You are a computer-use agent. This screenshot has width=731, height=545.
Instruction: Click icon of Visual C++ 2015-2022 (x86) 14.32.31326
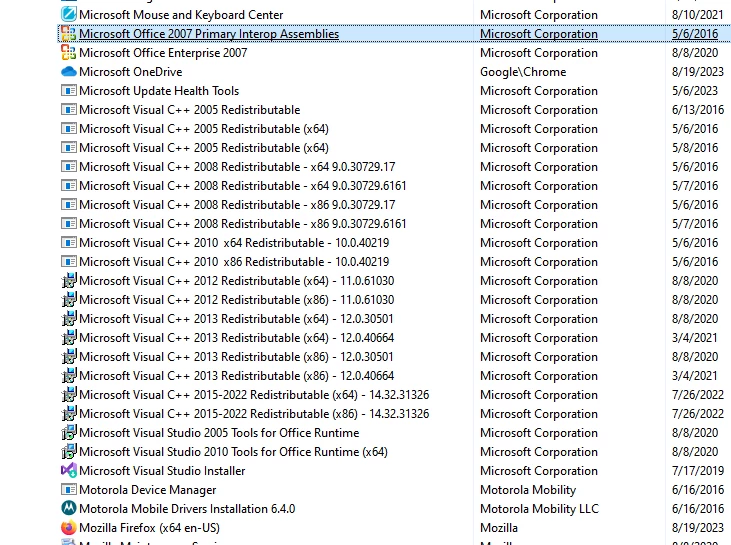click(69, 414)
